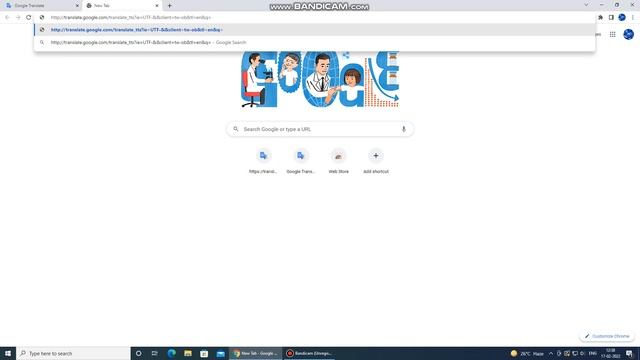The image size is (640, 360).
Task: Click the Google Doodle image
Action: 320,79
